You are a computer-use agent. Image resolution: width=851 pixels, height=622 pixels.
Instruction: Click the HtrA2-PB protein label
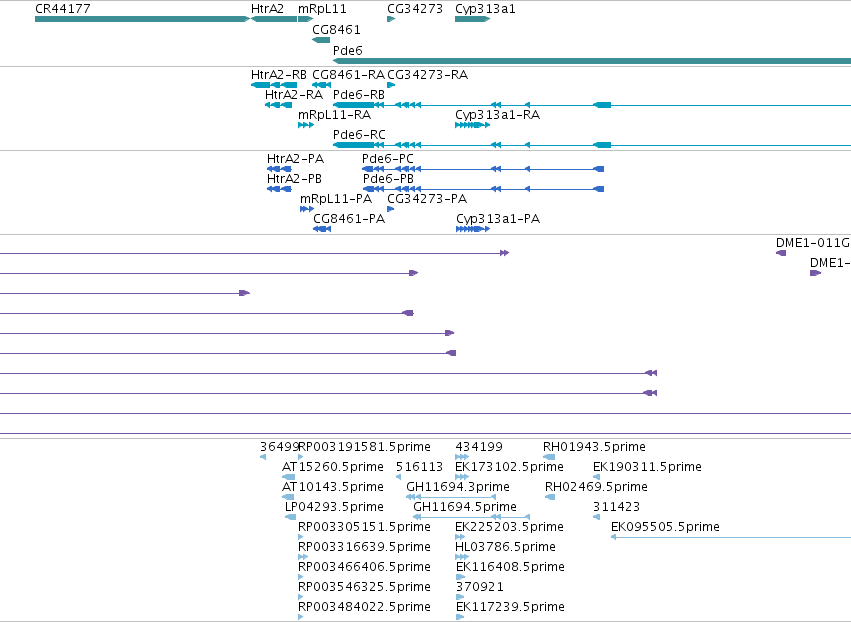[294, 179]
